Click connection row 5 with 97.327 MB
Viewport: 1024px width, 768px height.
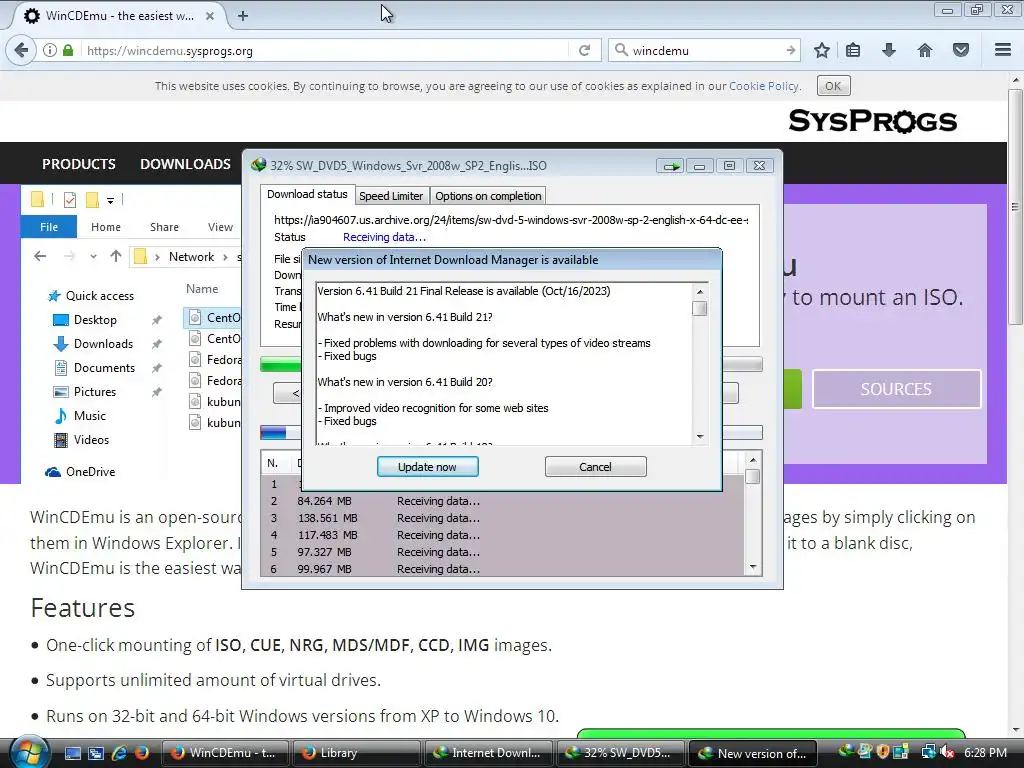502,552
